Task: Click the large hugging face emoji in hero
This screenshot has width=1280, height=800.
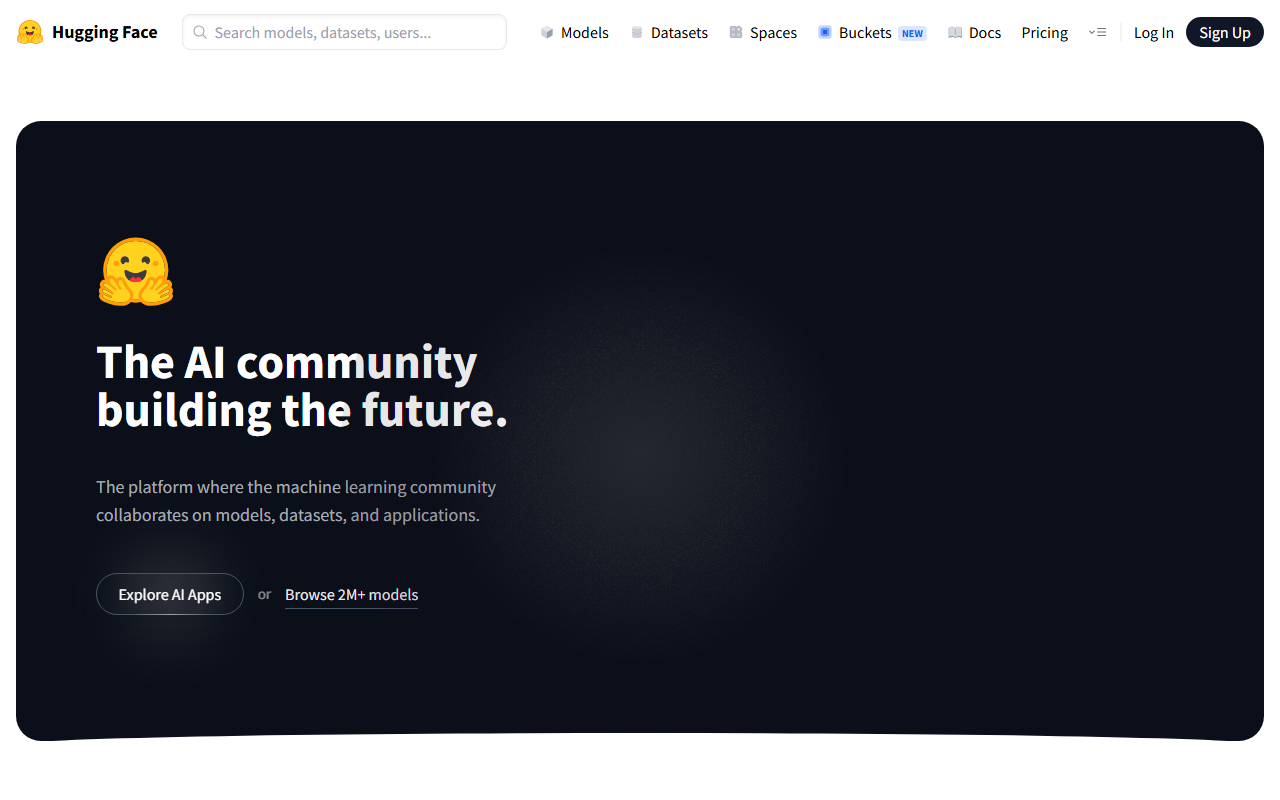Action: tap(136, 271)
